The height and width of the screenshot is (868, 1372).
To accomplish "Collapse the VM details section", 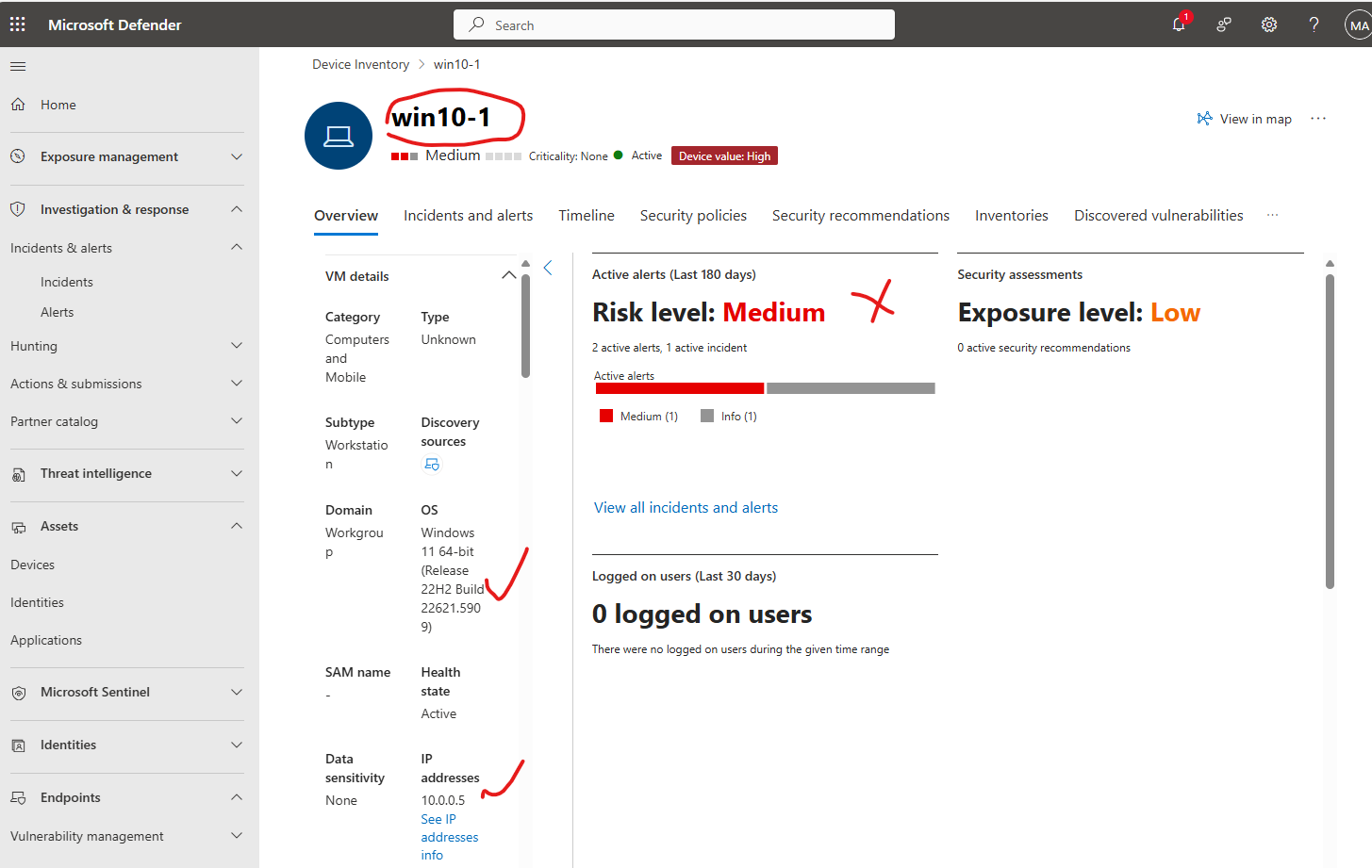I will click(508, 275).
